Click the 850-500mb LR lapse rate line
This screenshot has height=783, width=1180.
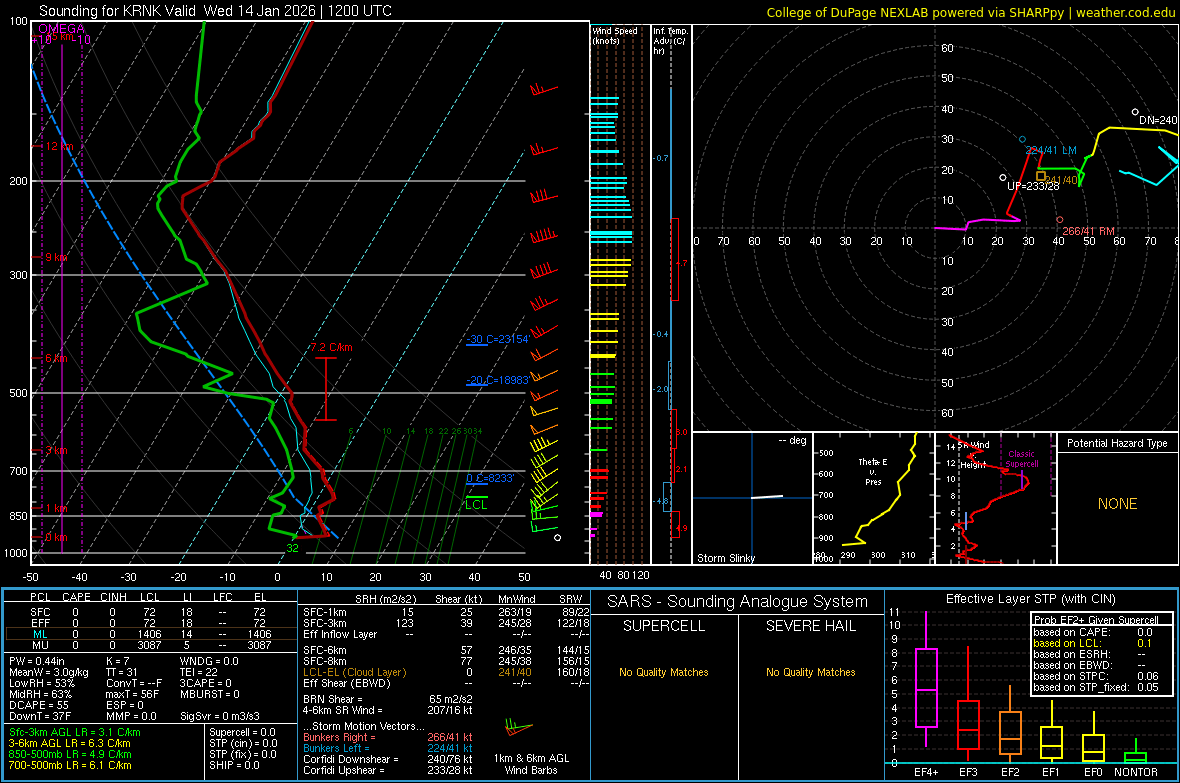pyautogui.click(x=70, y=754)
